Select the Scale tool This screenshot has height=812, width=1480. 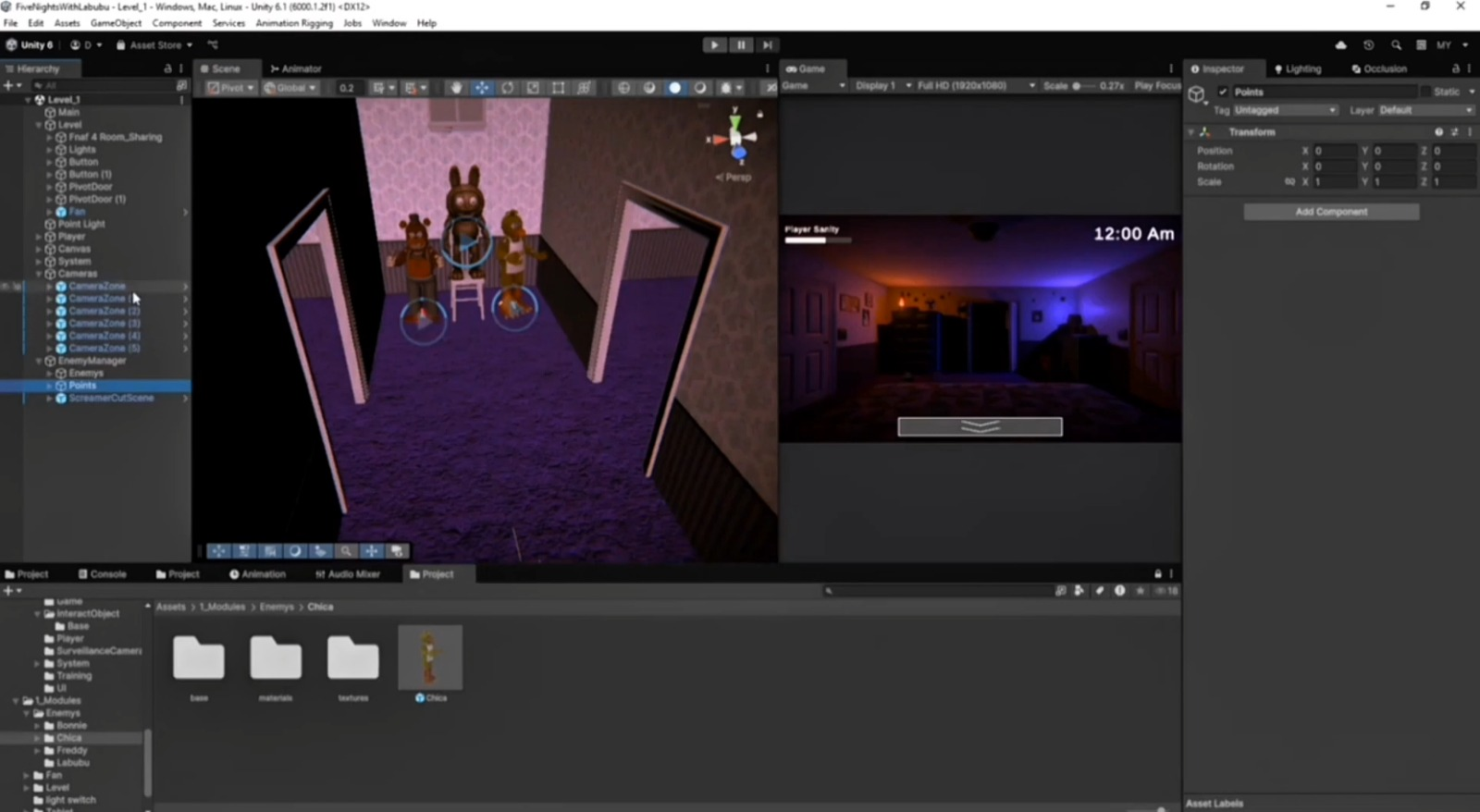533,88
